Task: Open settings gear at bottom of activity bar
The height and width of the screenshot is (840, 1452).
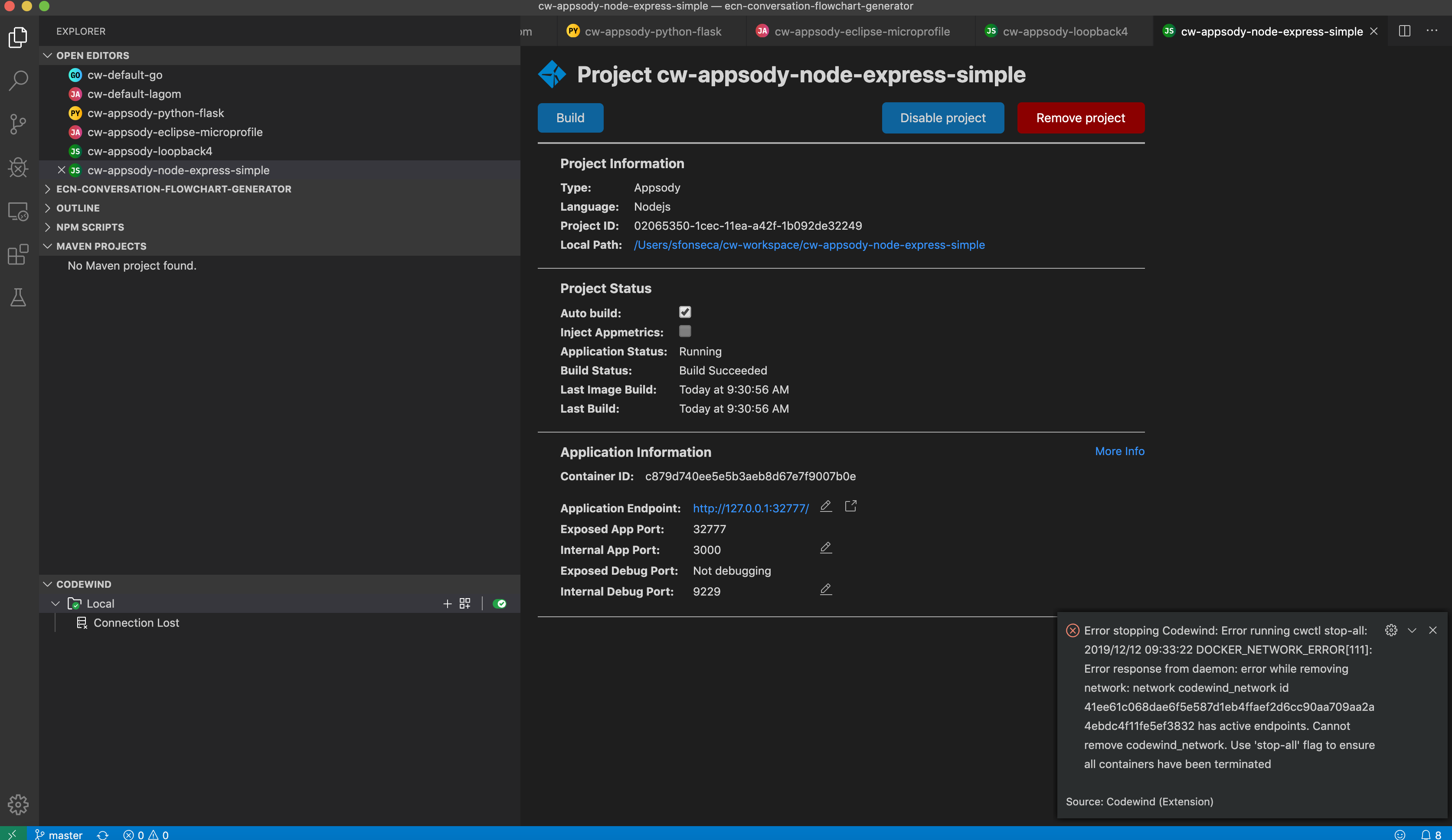Action: (19, 805)
